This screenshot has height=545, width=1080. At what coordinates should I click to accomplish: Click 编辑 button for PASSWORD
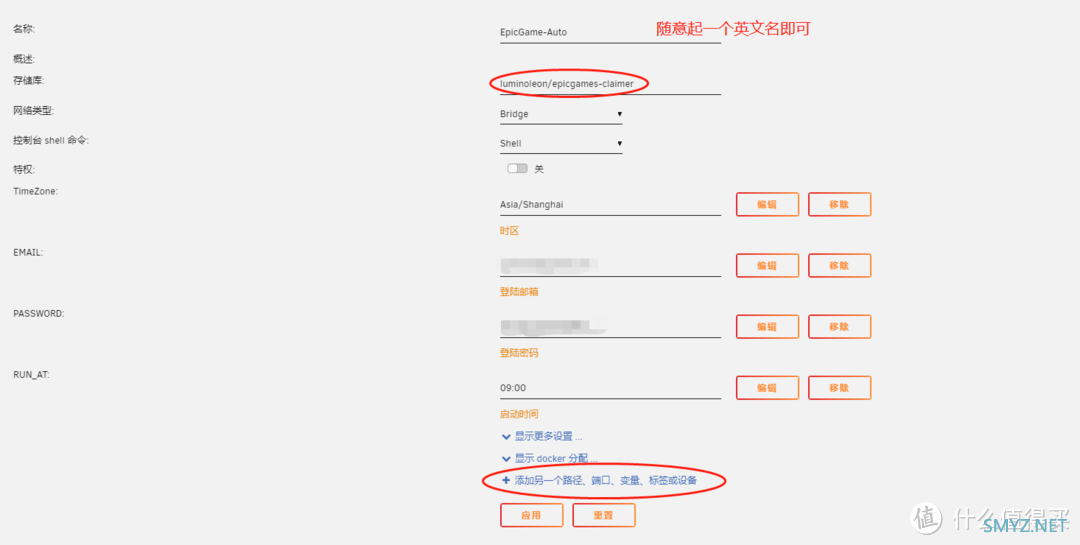click(x=767, y=327)
